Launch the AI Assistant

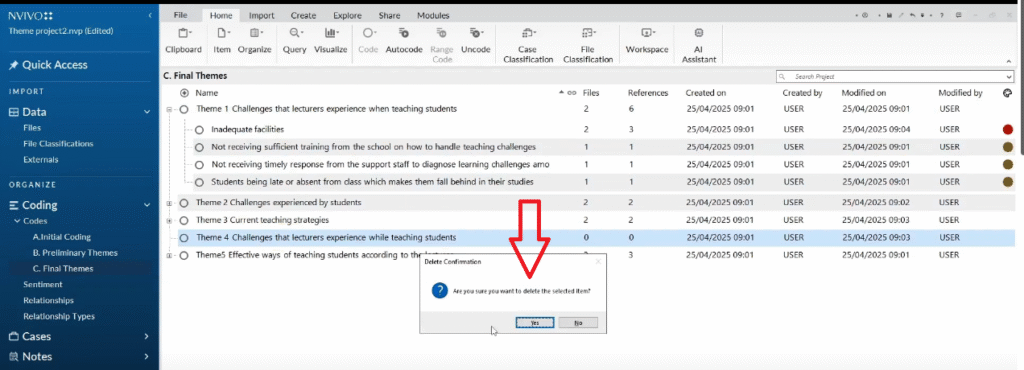click(x=699, y=45)
